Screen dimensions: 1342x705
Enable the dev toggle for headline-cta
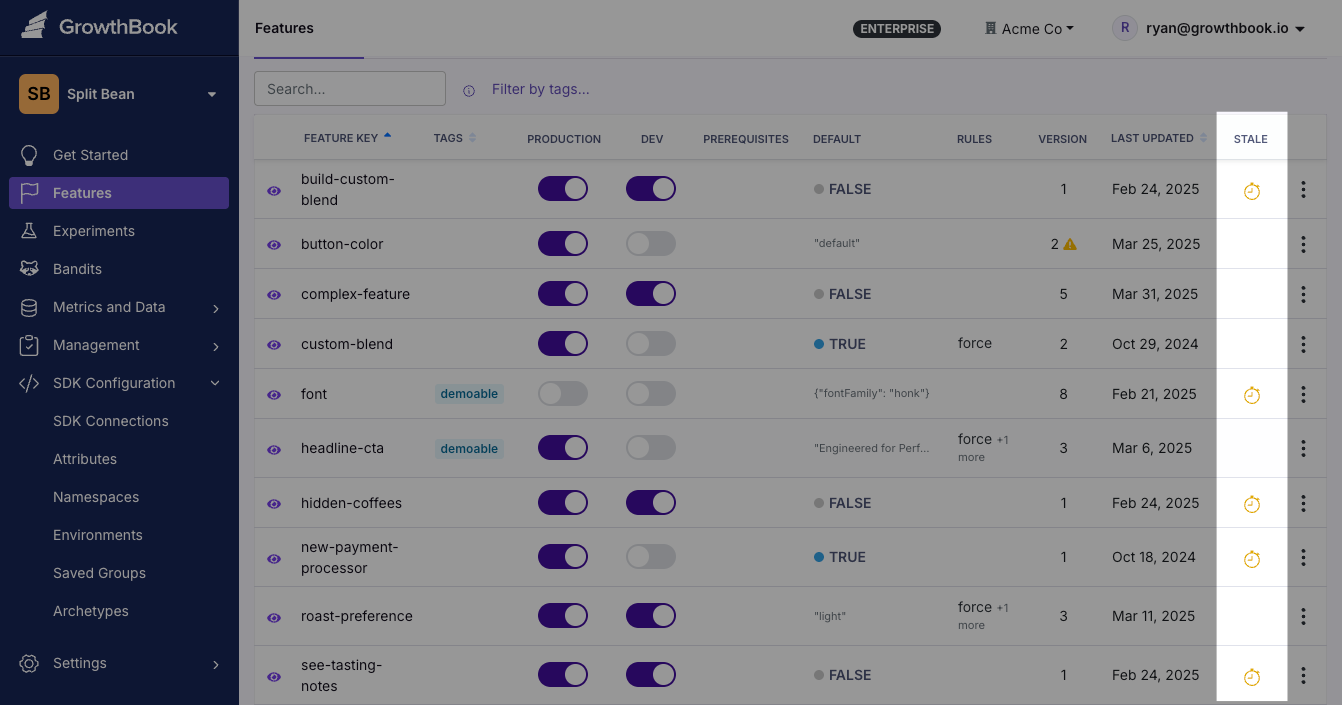point(651,448)
